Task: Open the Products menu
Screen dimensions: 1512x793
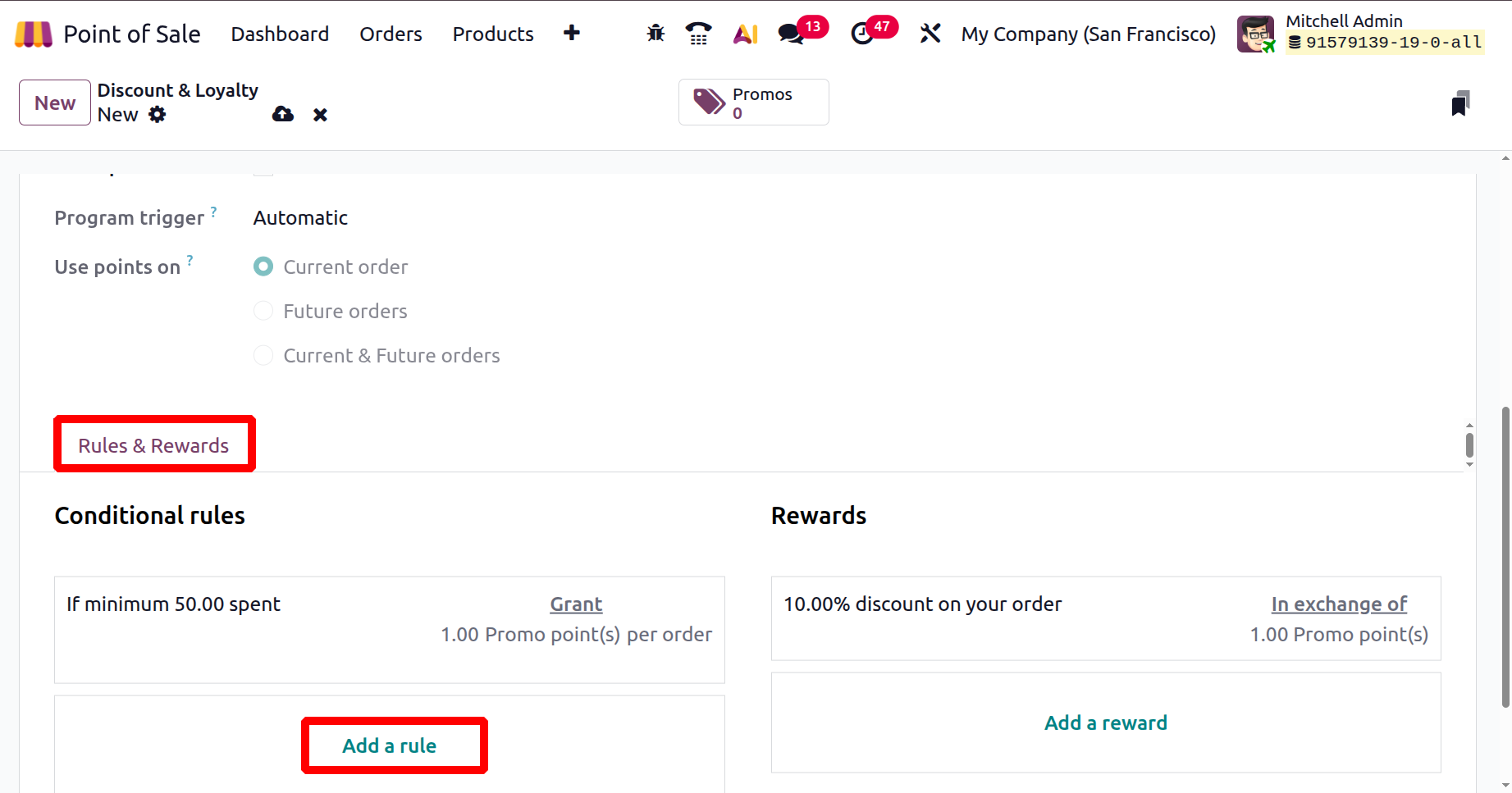Action: (492, 34)
